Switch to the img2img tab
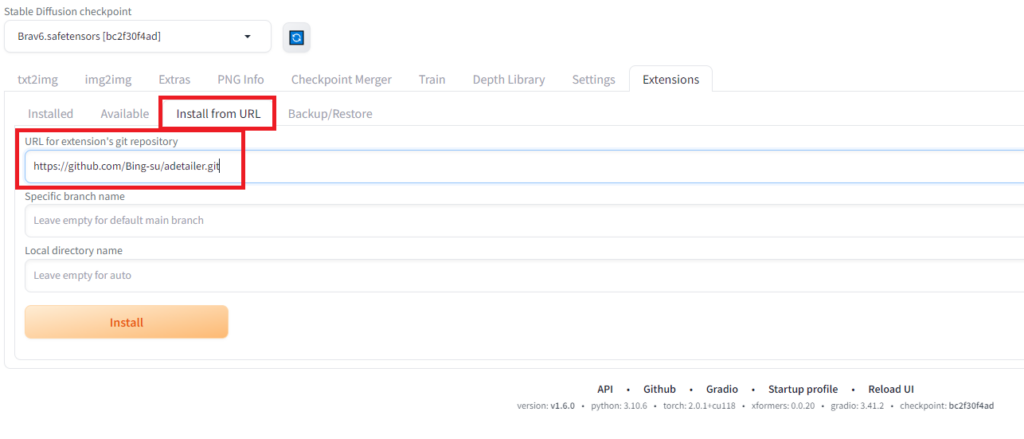The width and height of the screenshot is (1024, 439). (x=108, y=80)
